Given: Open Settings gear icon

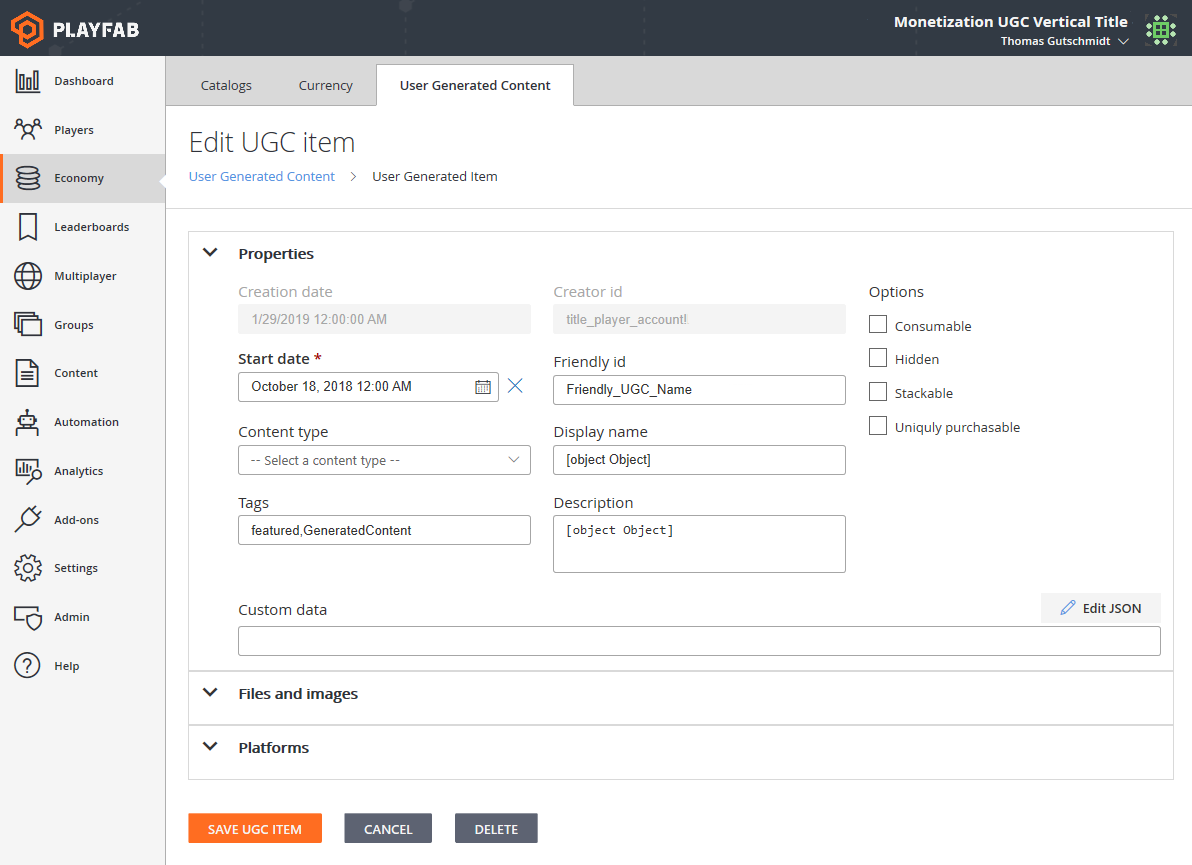Looking at the screenshot, I should 27,568.
